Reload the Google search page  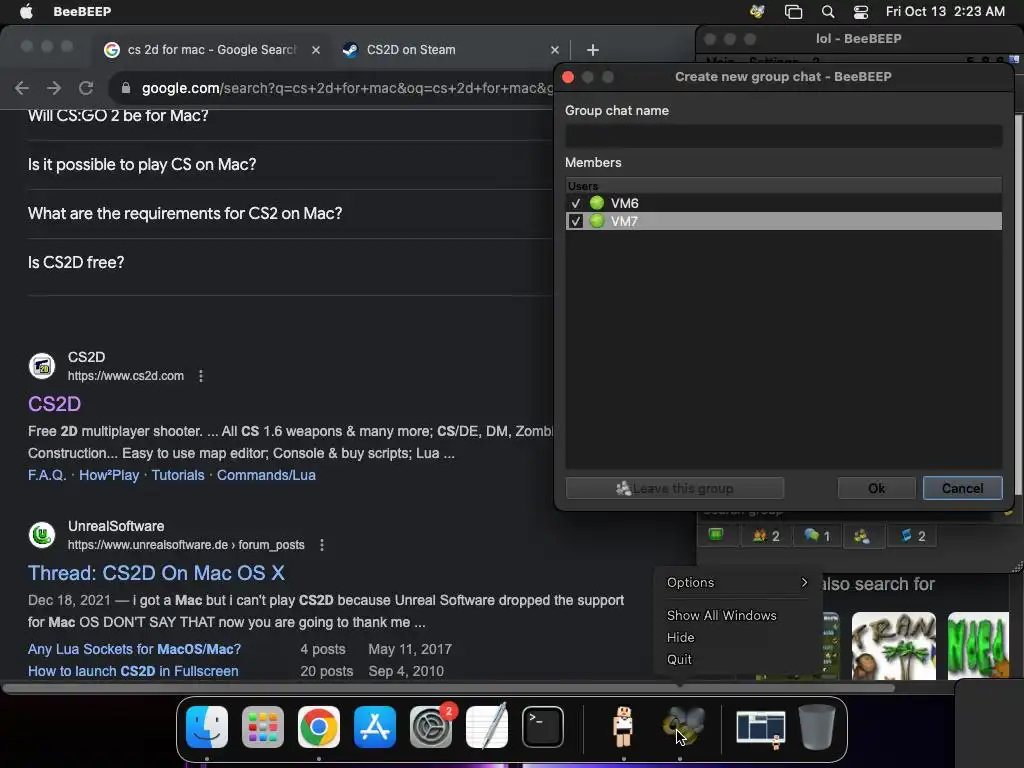86,88
